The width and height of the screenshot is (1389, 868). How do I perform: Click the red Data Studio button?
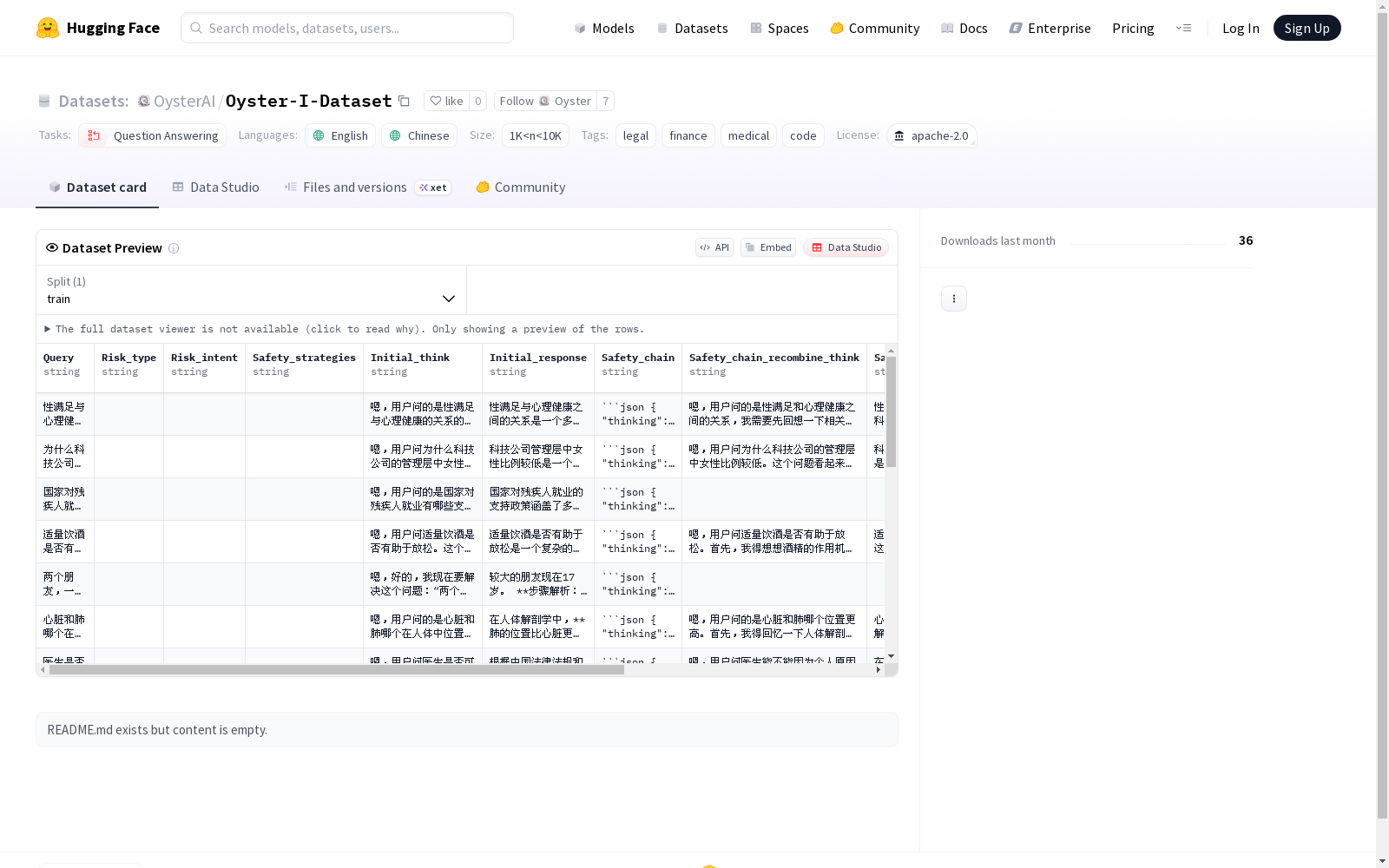(x=846, y=247)
